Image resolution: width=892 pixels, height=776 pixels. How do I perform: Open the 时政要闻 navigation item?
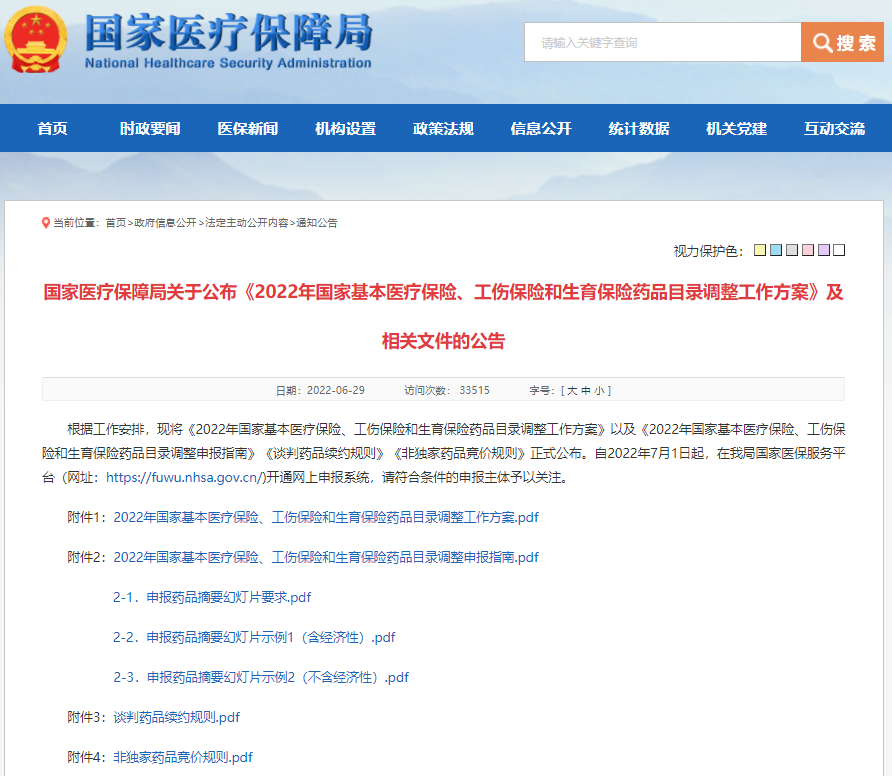(x=150, y=129)
